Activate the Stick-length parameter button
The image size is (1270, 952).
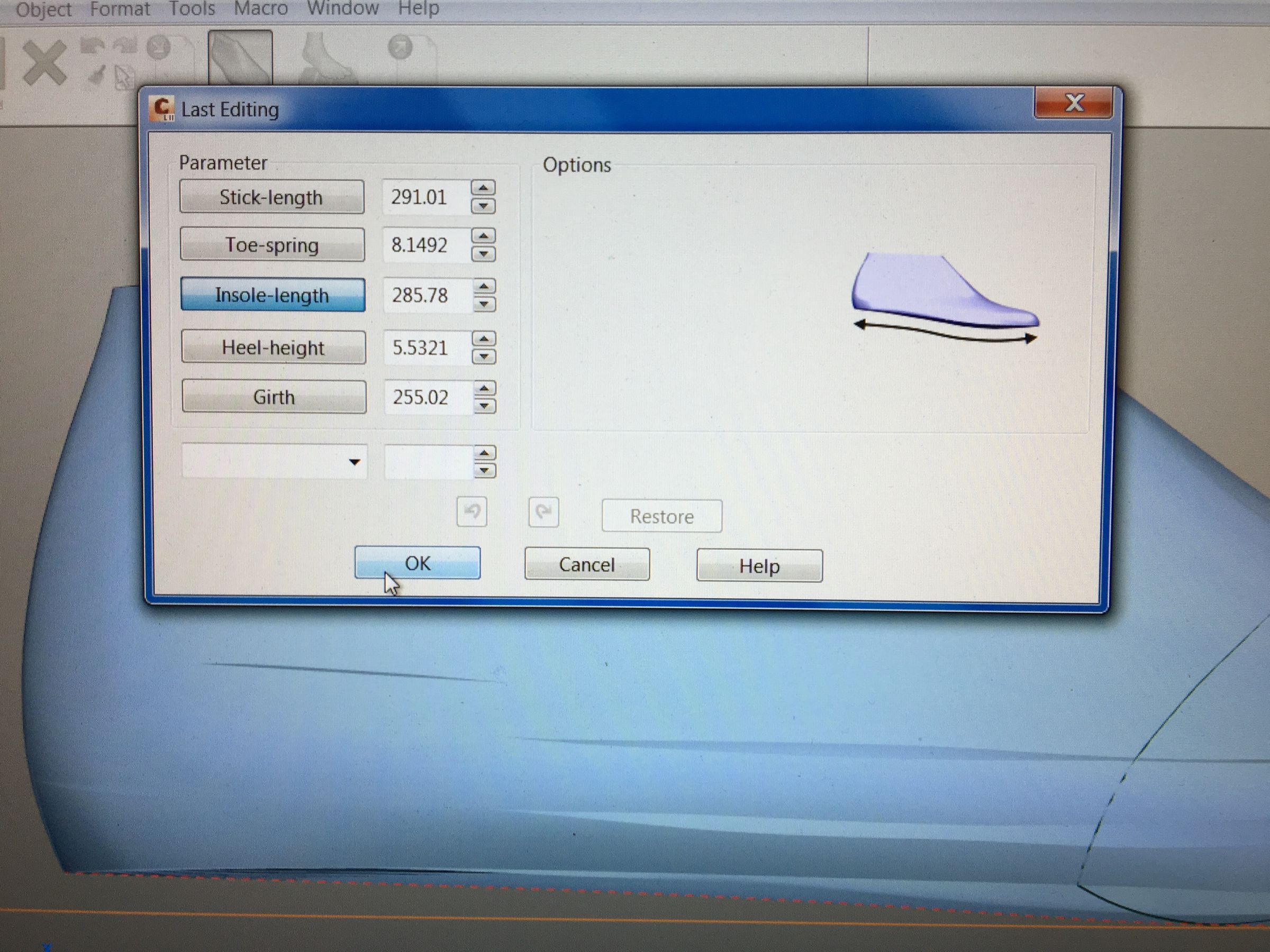coord(271,197)
